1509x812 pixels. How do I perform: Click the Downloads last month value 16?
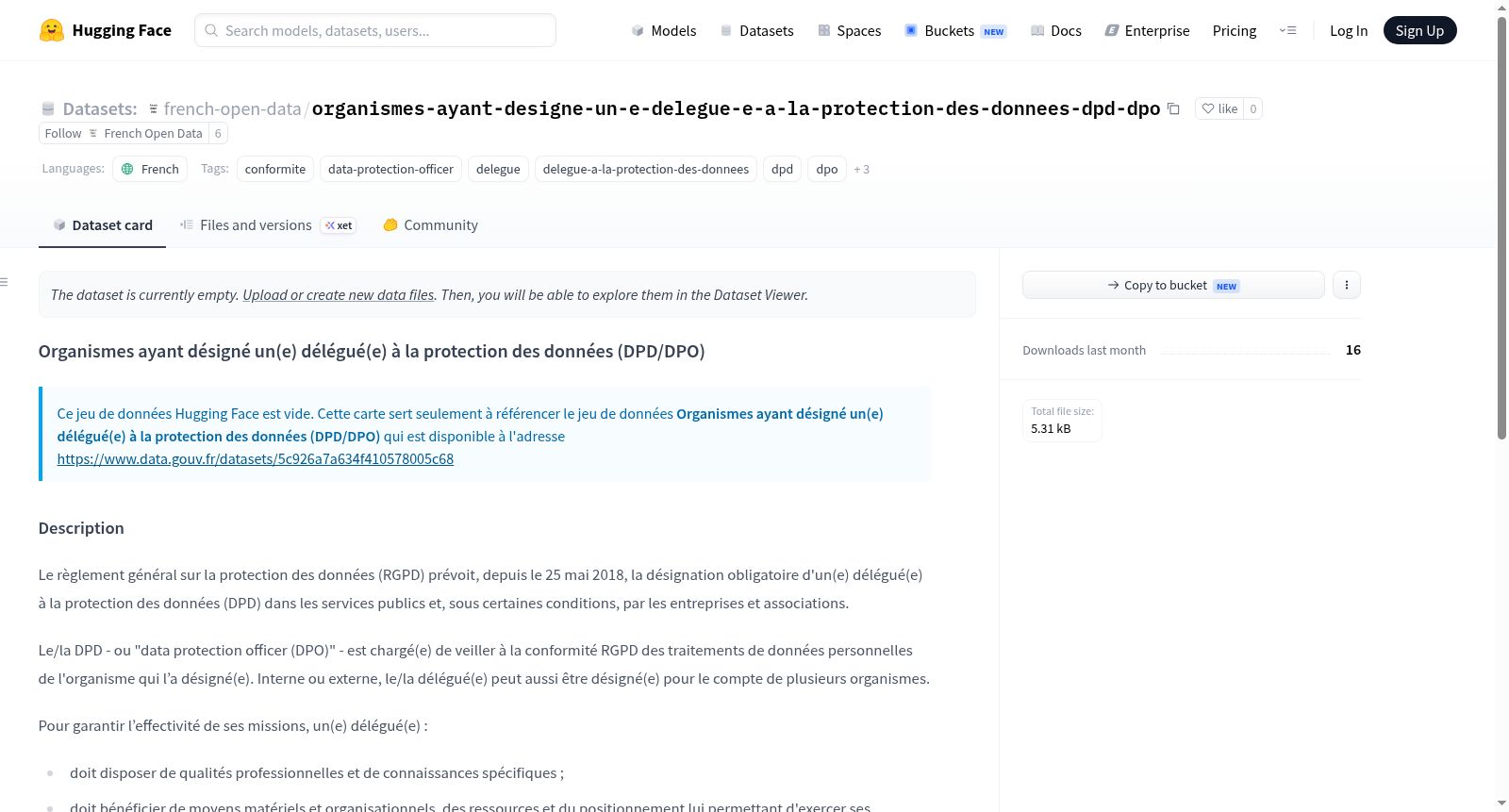pyautogui.click(x=1353, y=350)
